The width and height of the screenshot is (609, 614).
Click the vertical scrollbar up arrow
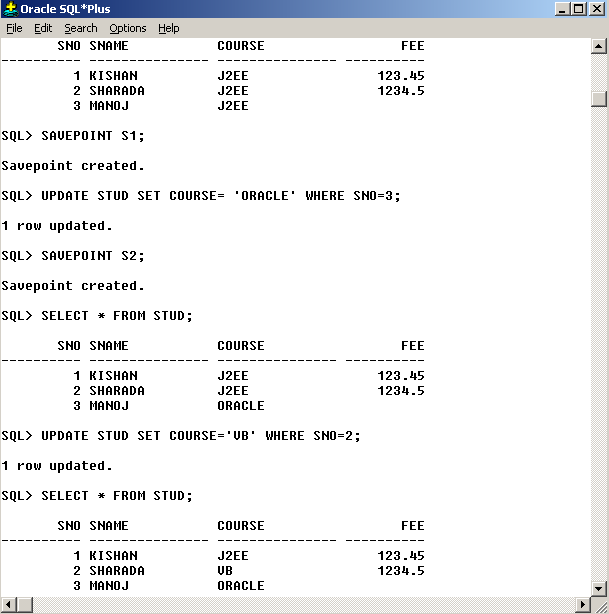click(599, 46)
